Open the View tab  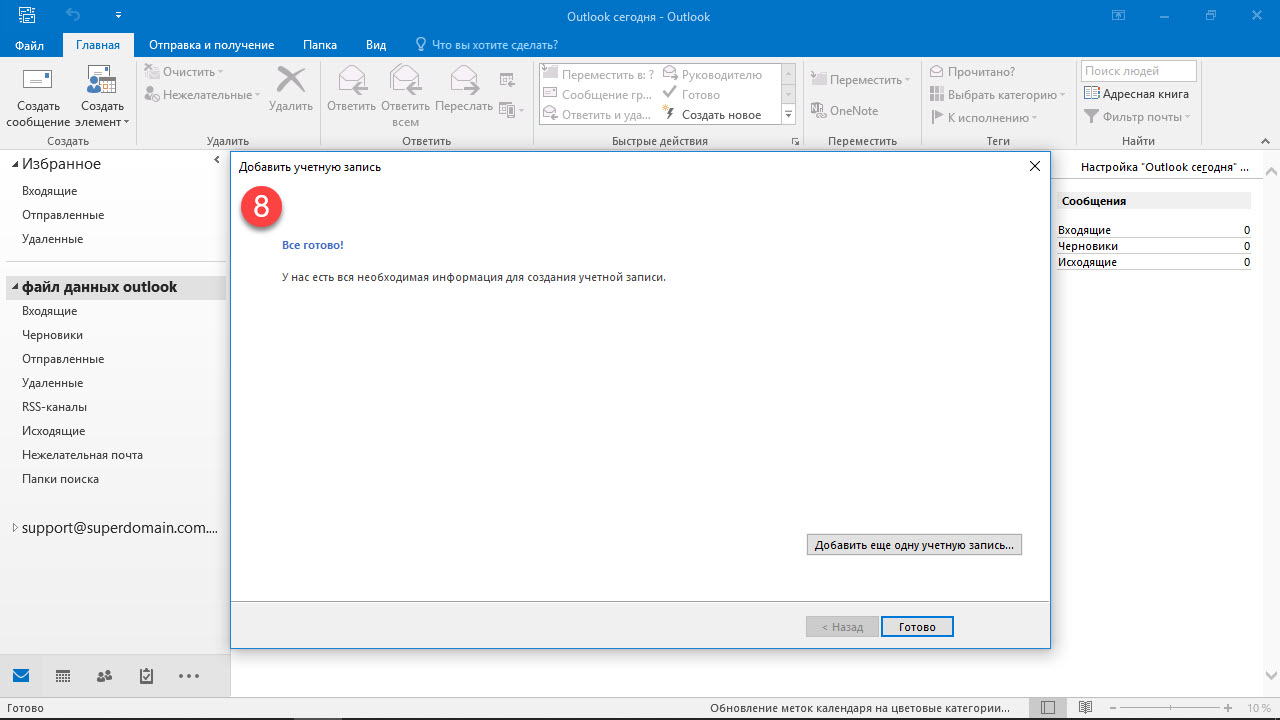click(x=376, y=45)
